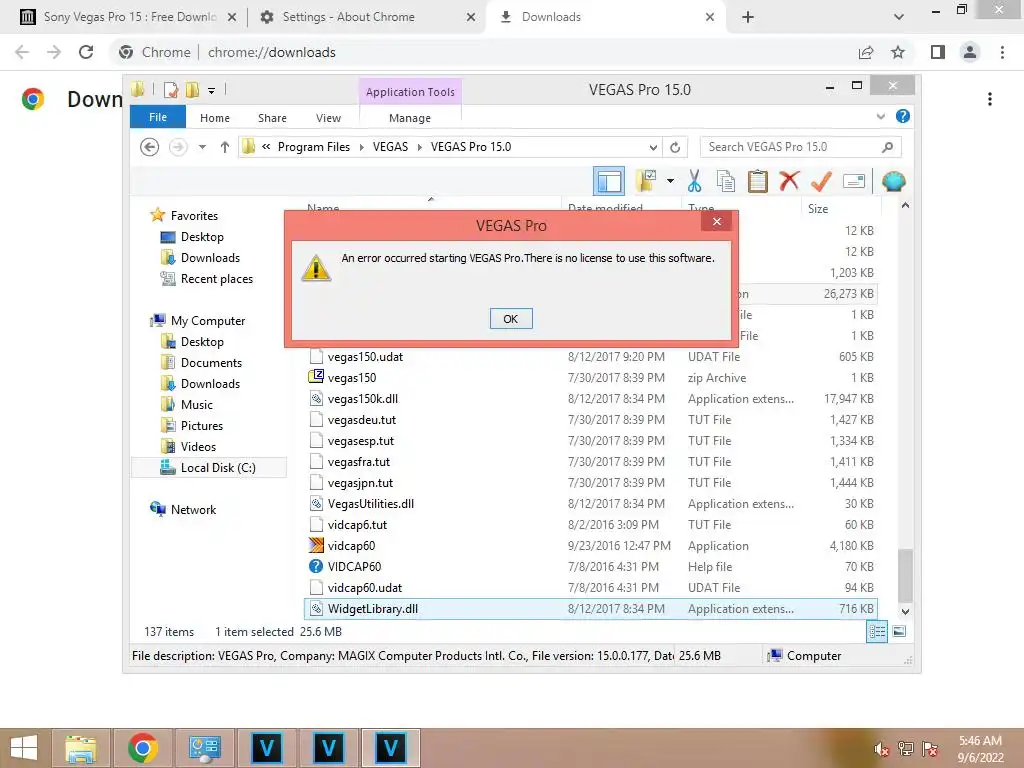This screenshot has width=1024, height=768.
Task: Click the file list vertical scrollbar thumb
Action: [x=905, y=575]
